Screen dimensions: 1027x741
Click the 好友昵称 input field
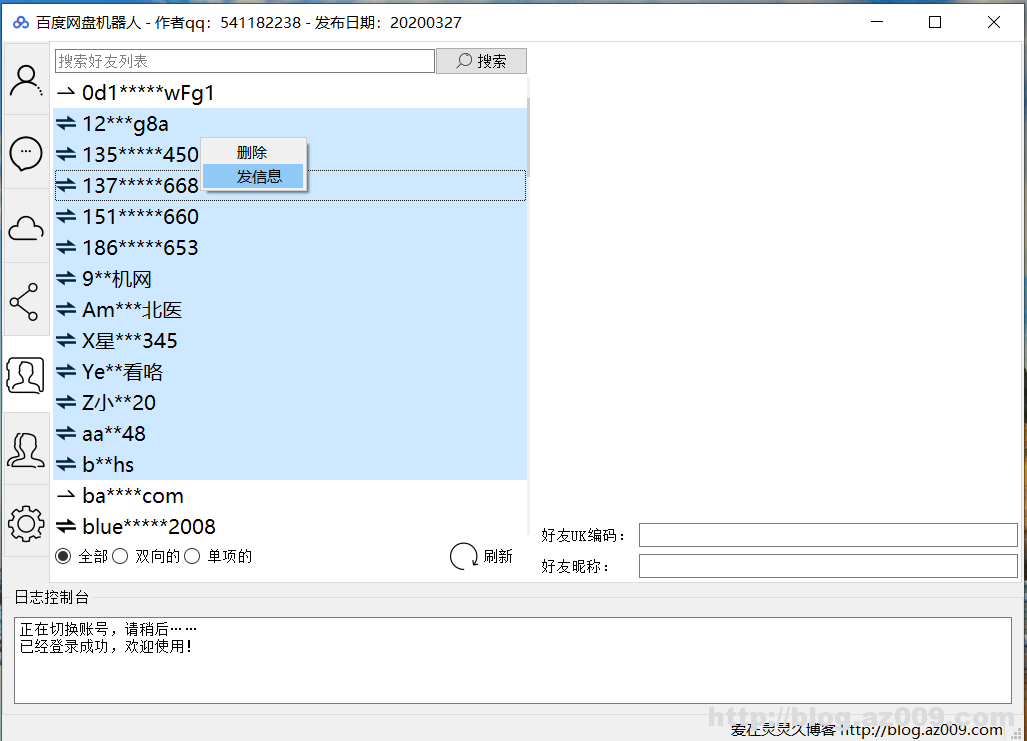tap(827, 566)
